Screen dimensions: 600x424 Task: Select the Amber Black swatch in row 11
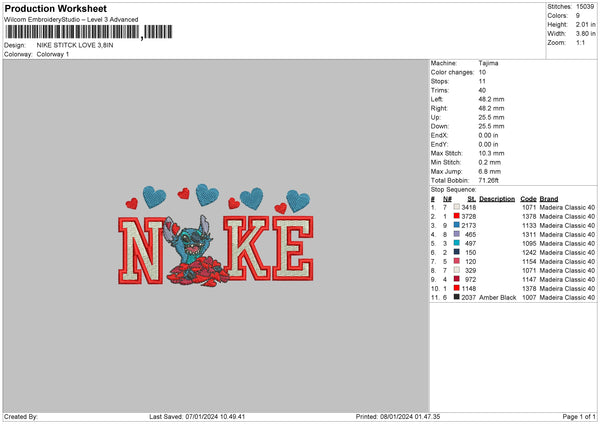(457, 297)
